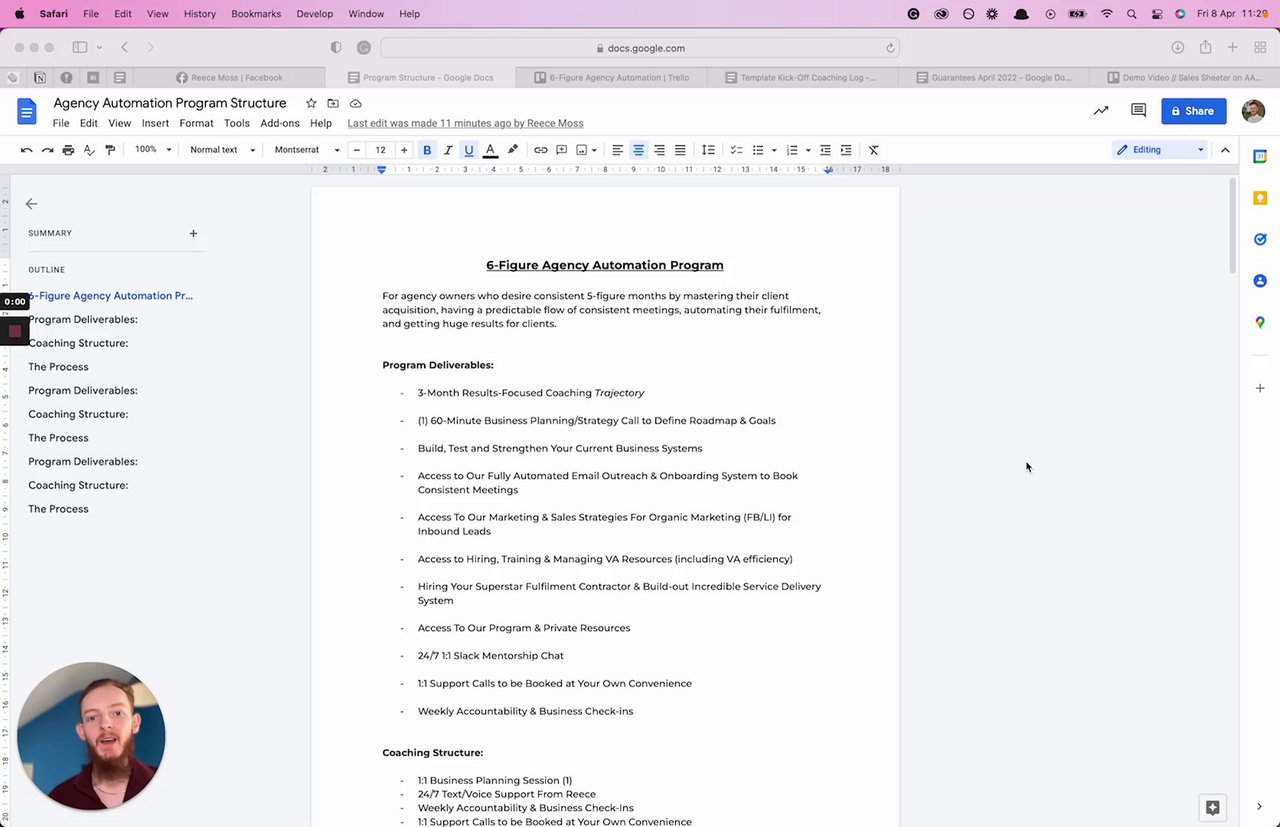Open the Montserrat font dropdown
The width and height of the screenshot is (1280, 827).
(306, 150)
